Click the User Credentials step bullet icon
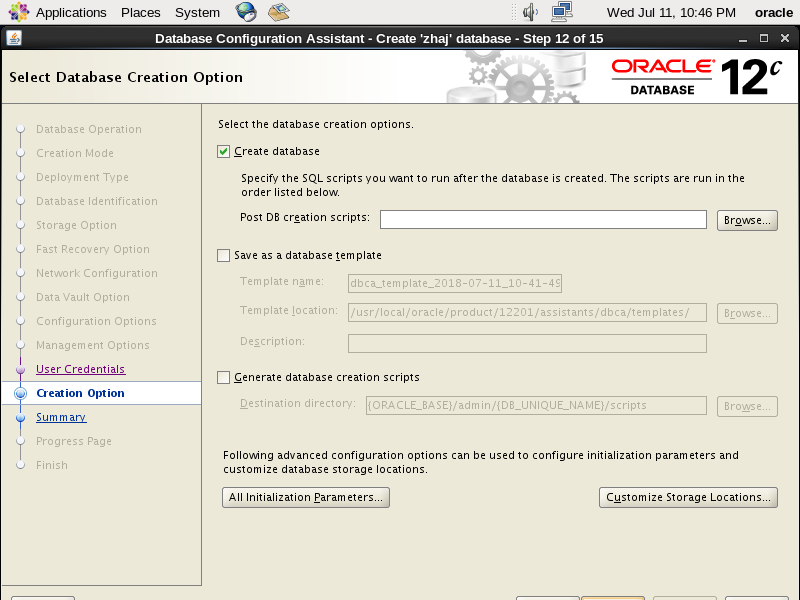Image resolution: width=800 pixels, height=600 pixels. 20,369
